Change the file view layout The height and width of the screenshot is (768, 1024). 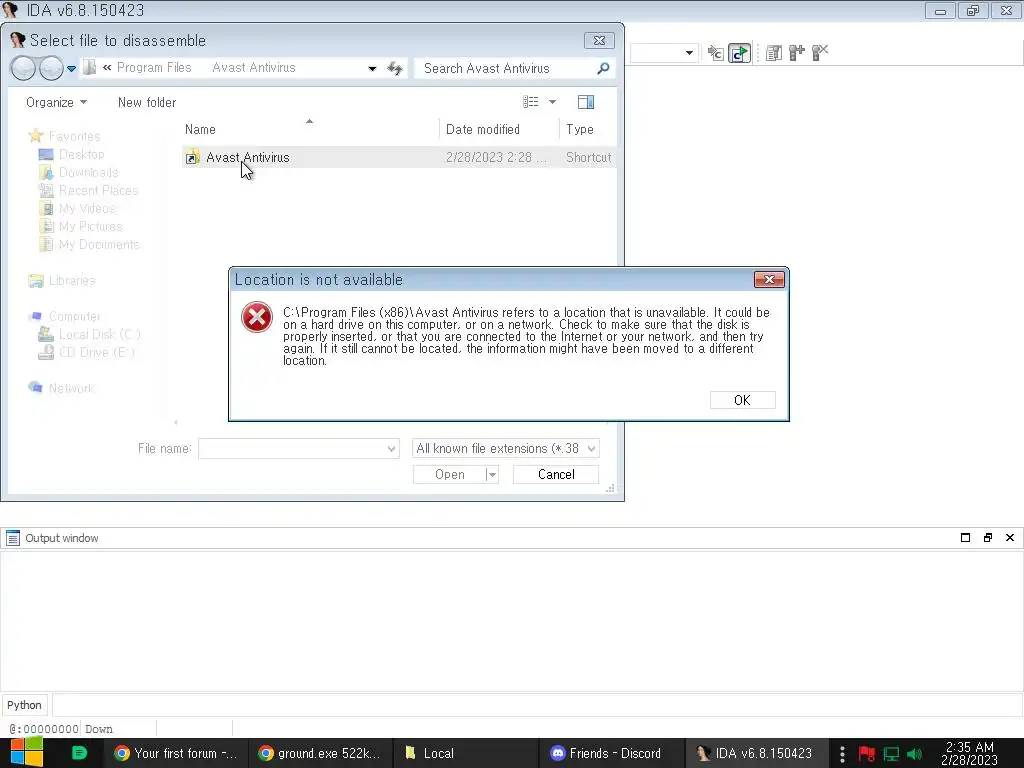(x=530, y=102)
